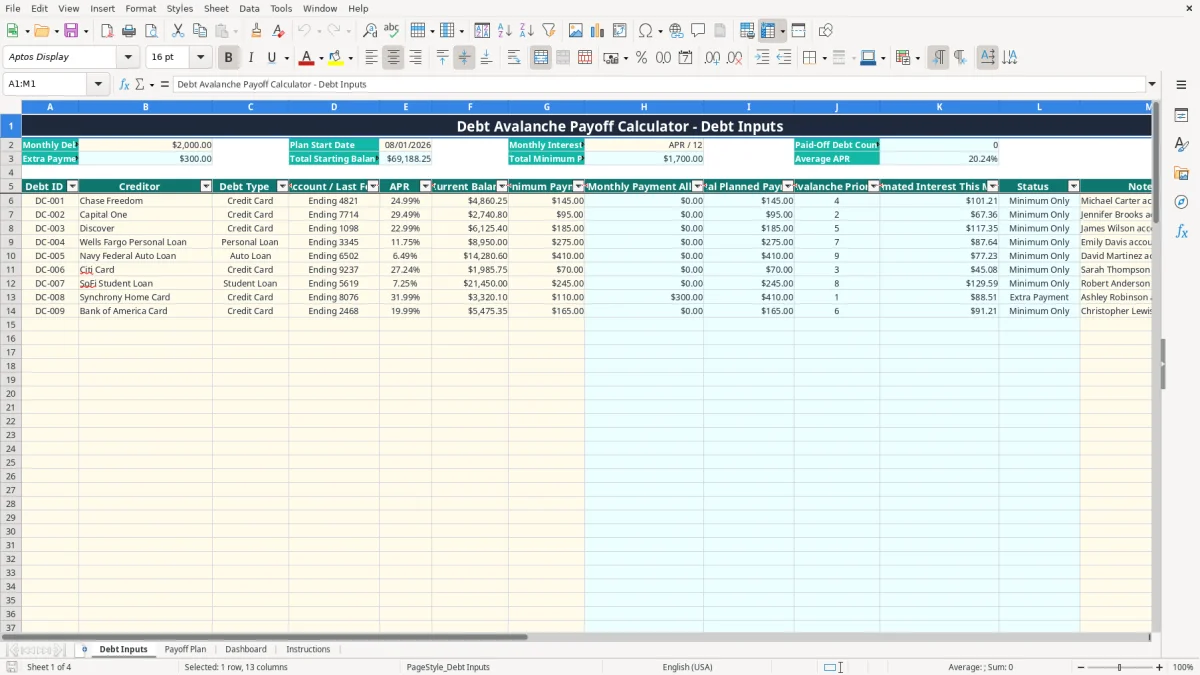Click column H header

click(644, 106)
